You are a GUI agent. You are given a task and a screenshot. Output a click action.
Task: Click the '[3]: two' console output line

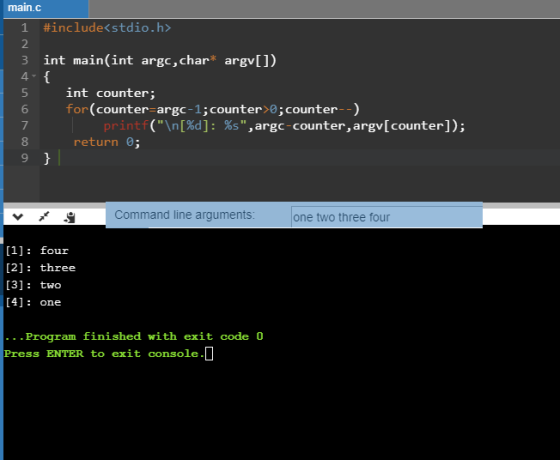click(33, 285)
